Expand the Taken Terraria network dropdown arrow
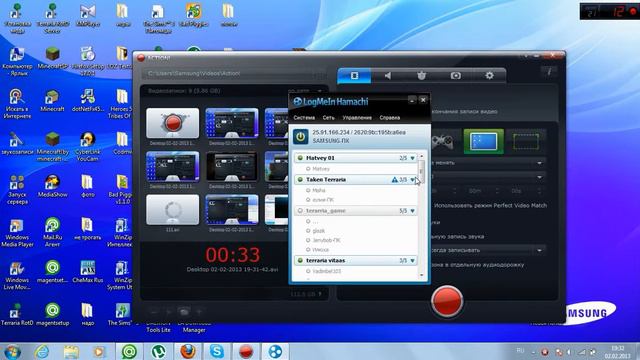The width and height of the screenshot is (640, 360). 413,180
